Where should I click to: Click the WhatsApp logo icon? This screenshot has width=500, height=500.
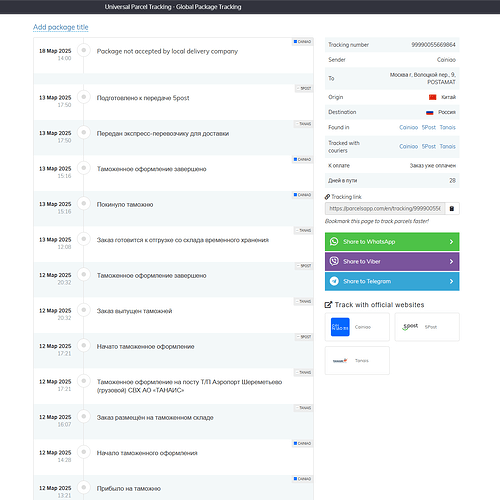[x=334, y=241]
